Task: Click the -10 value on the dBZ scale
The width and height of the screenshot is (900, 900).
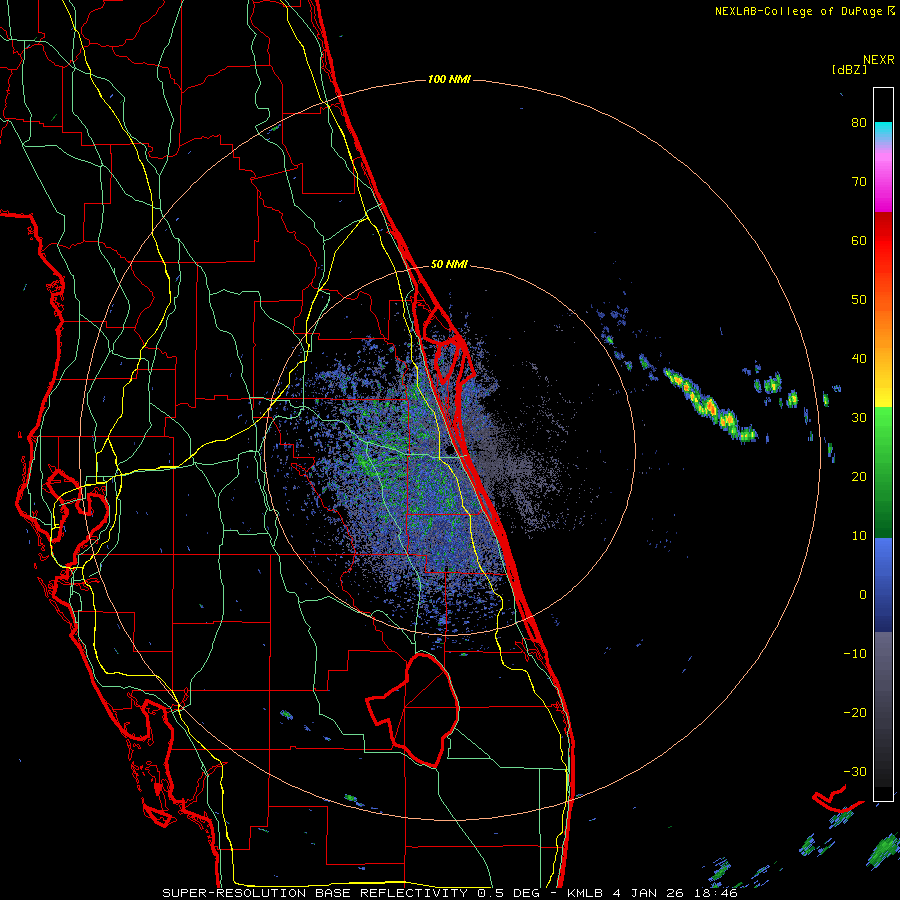Action: (x=855, y=654)
